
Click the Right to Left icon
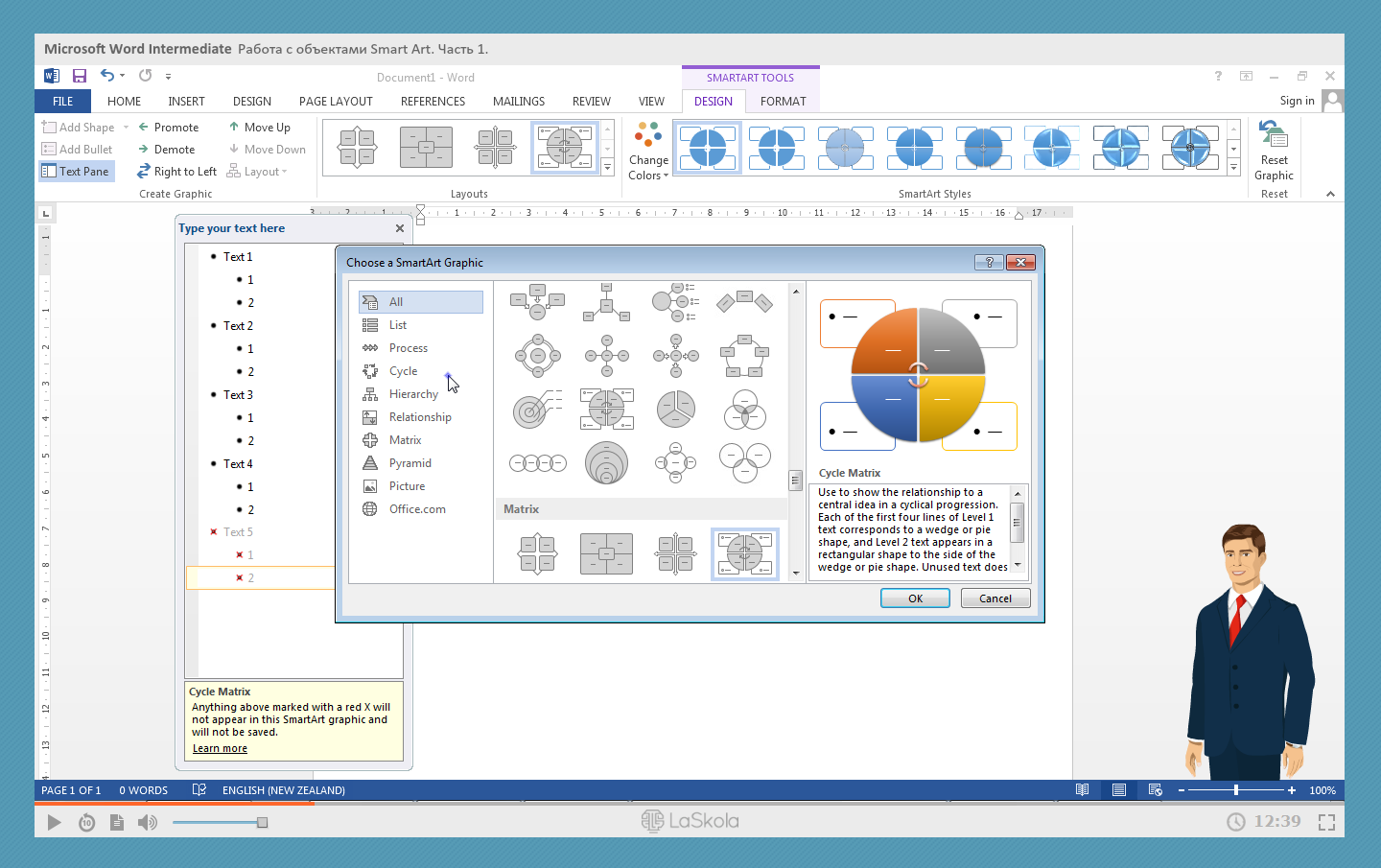176,172
